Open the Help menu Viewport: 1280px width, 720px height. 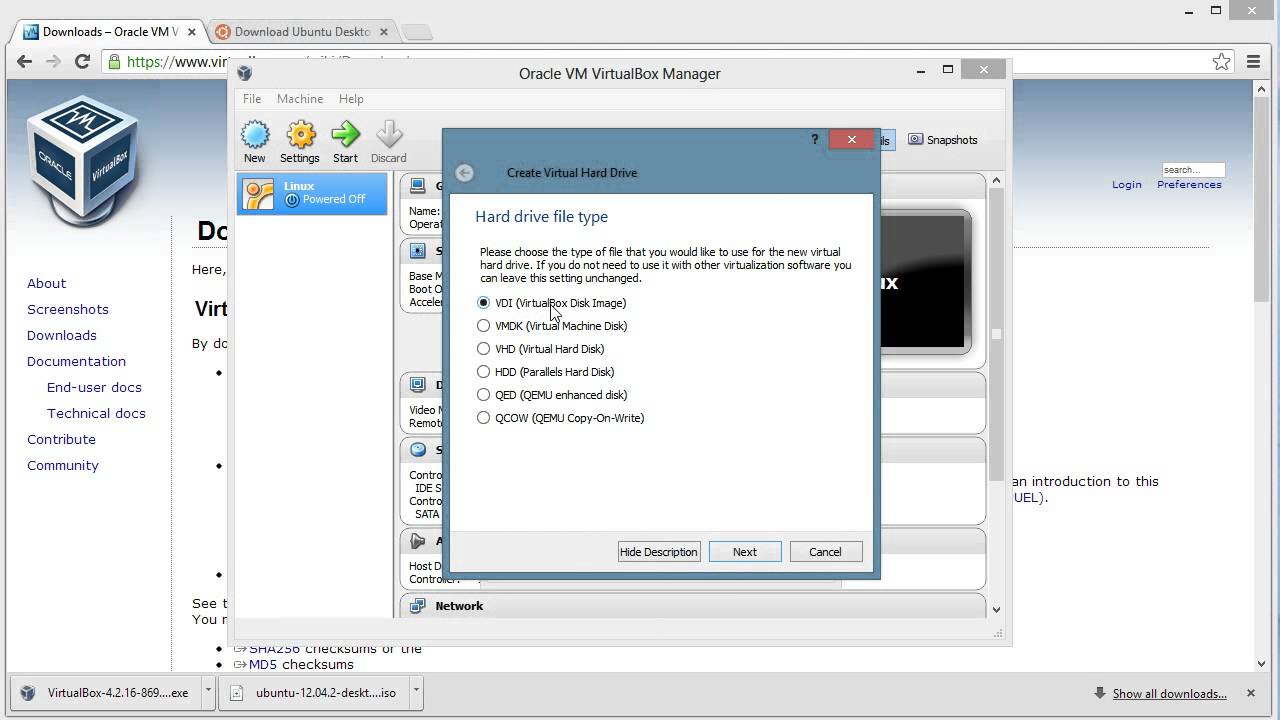(x=351, y=99)
